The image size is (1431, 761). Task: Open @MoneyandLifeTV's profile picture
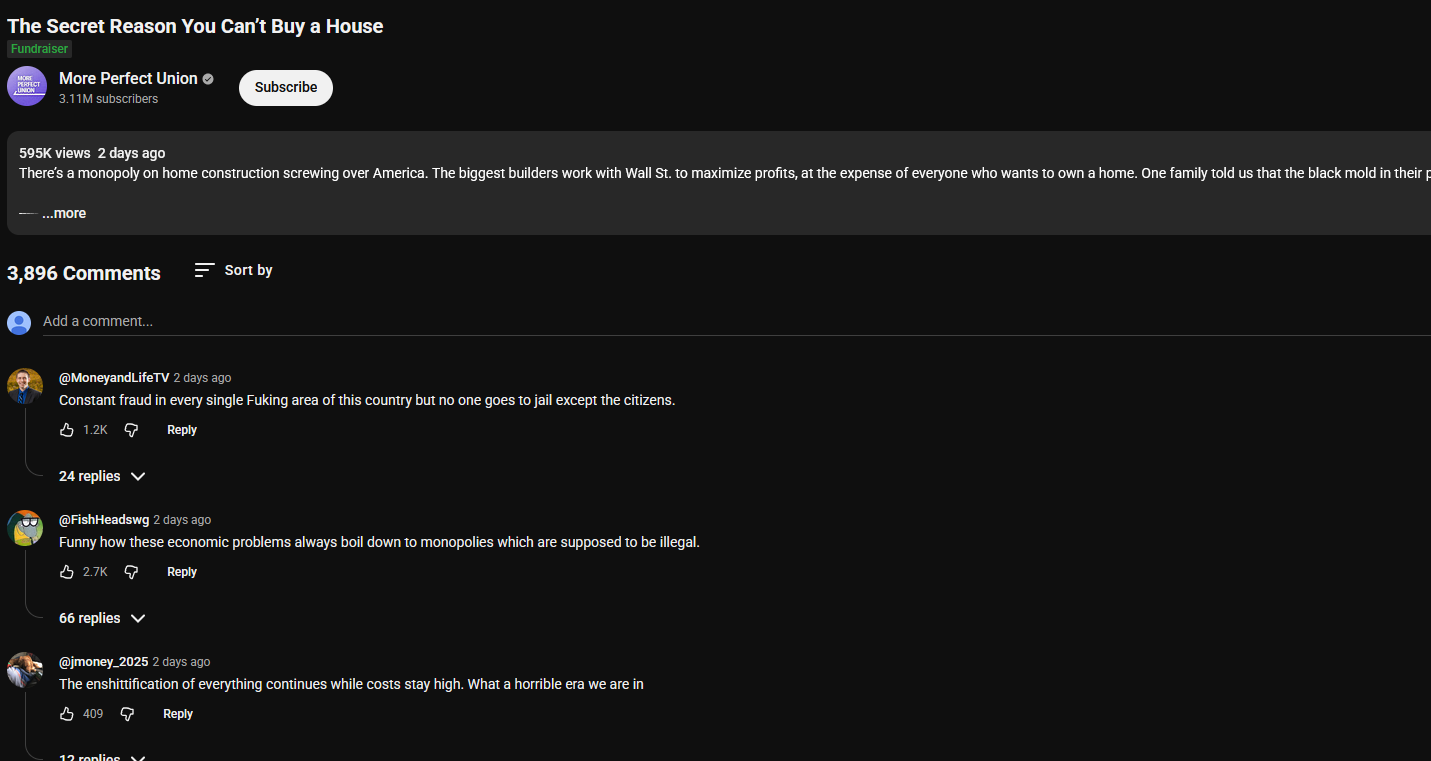coord(25,385)
